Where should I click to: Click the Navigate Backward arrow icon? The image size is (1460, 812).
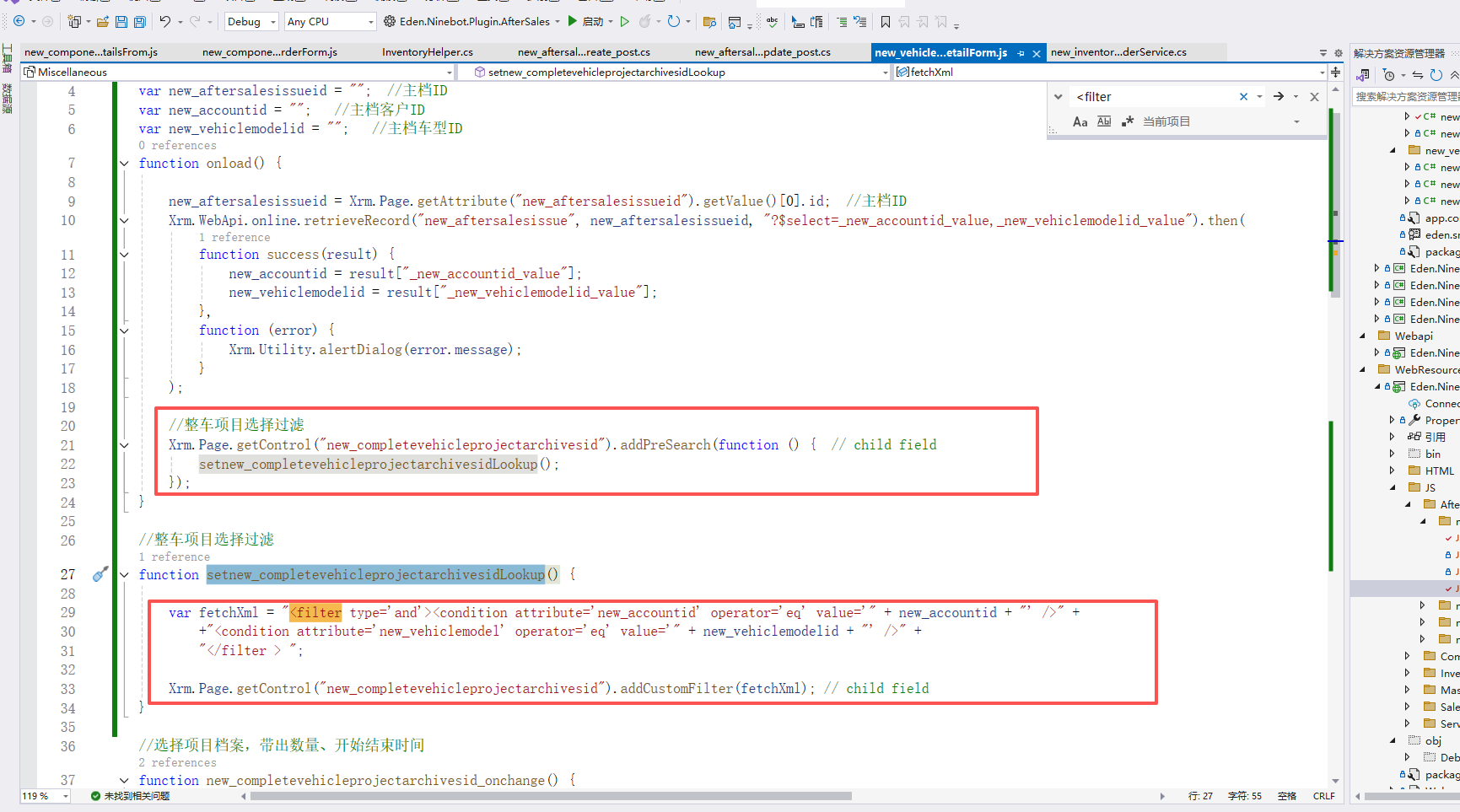19,21
